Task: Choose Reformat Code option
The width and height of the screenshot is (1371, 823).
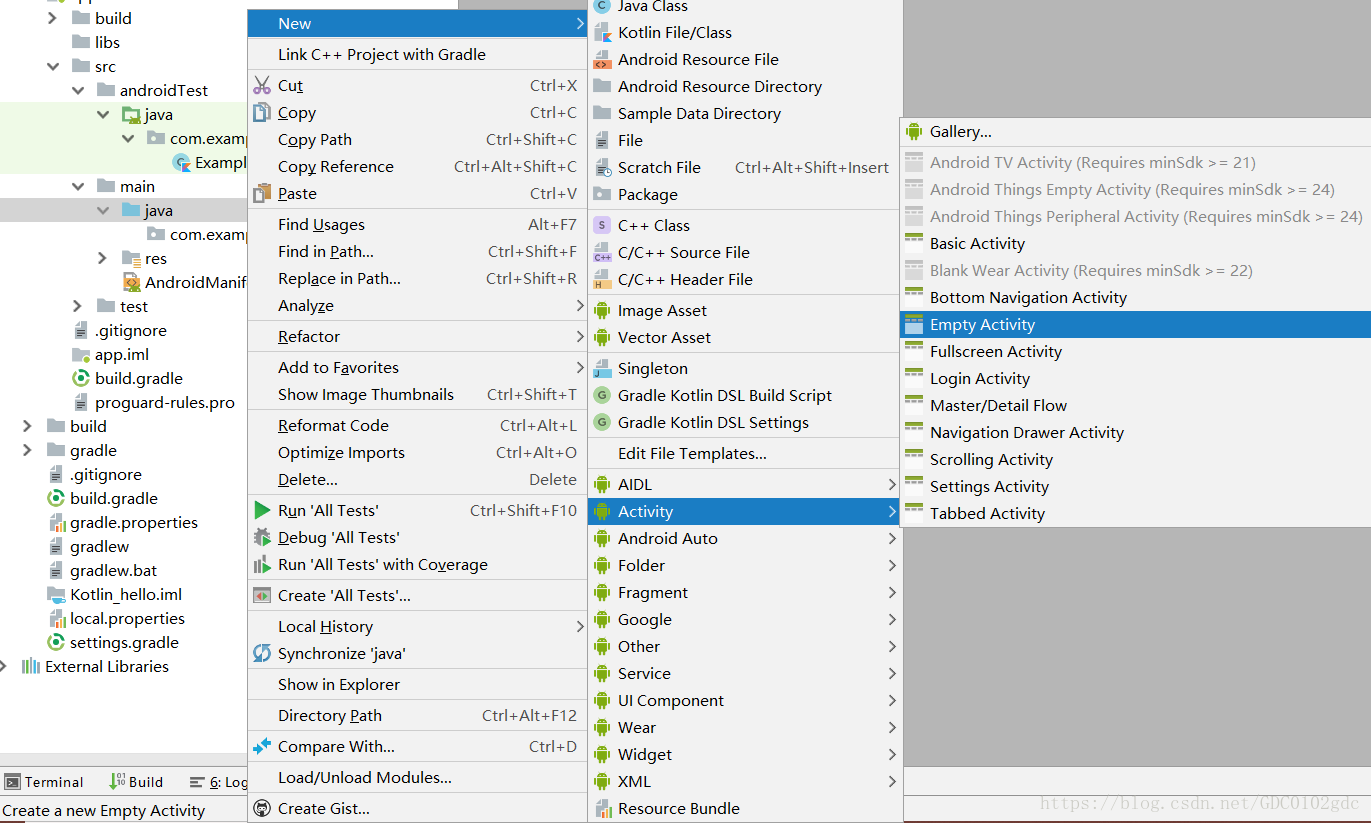Action: tap(417, 426)
